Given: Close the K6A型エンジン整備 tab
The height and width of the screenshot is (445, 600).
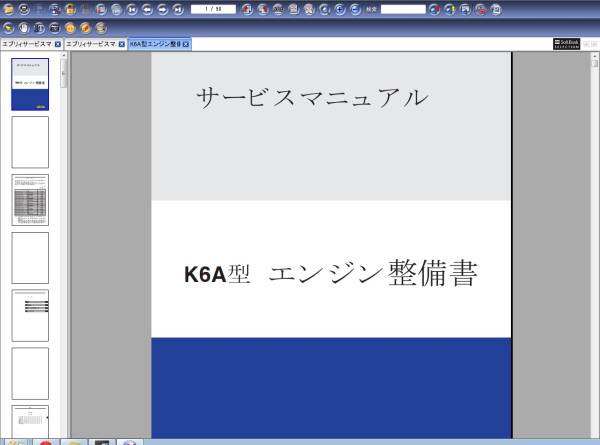Looking at the screenshot, I should pyautogui.click(x=186, y=44).
